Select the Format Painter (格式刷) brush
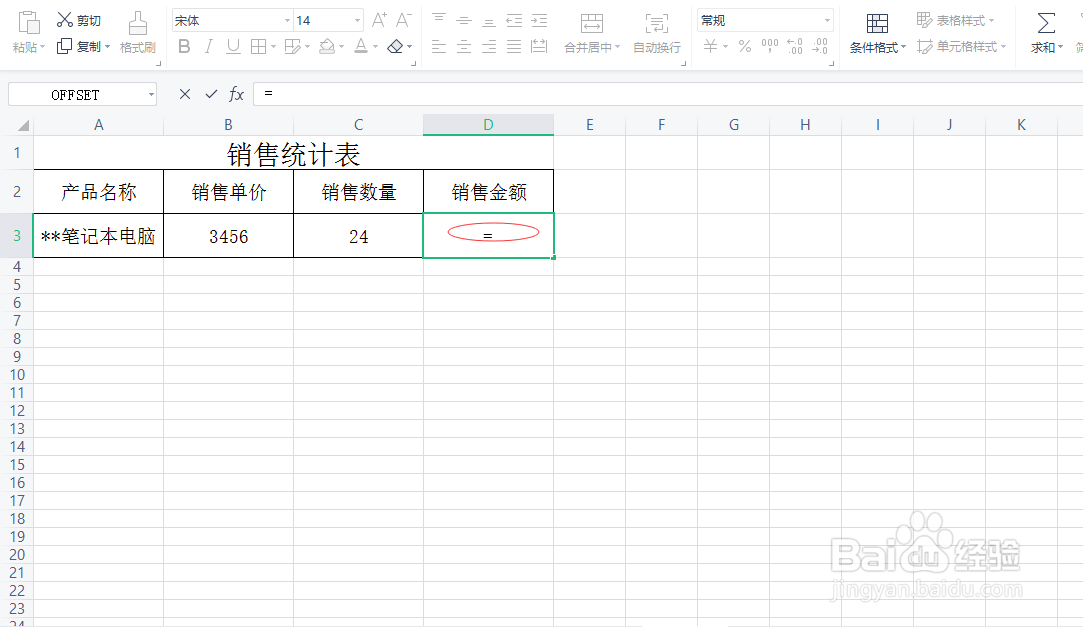 137,32
